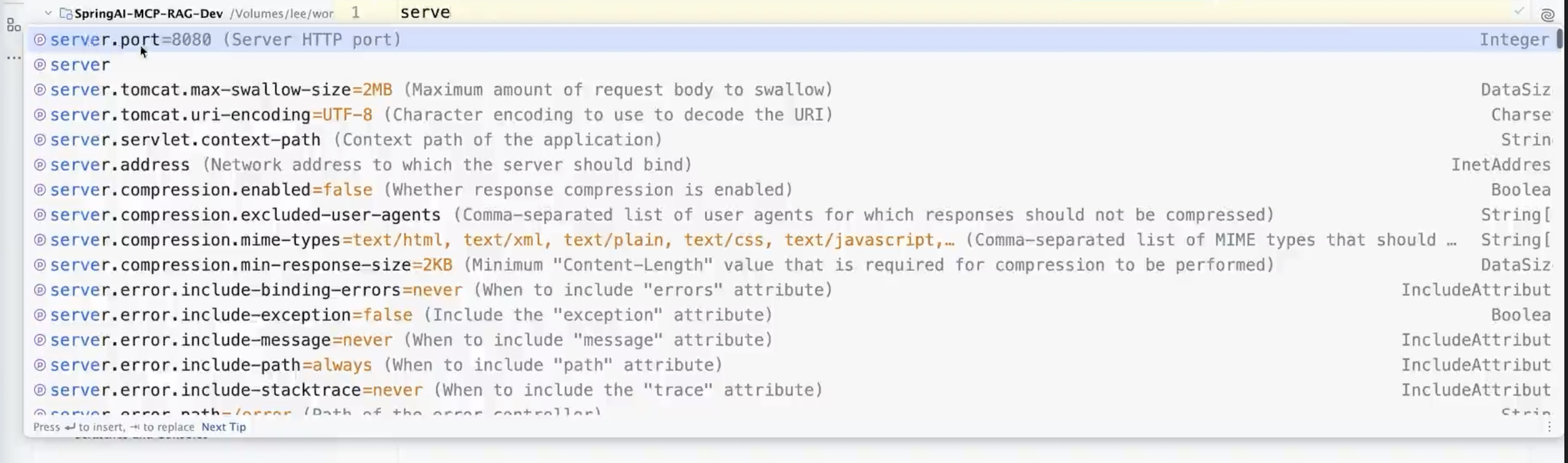Select the server.compression.enabled=false suggestion
Viewport: 1568px width, 463px height.
(210, 190)
